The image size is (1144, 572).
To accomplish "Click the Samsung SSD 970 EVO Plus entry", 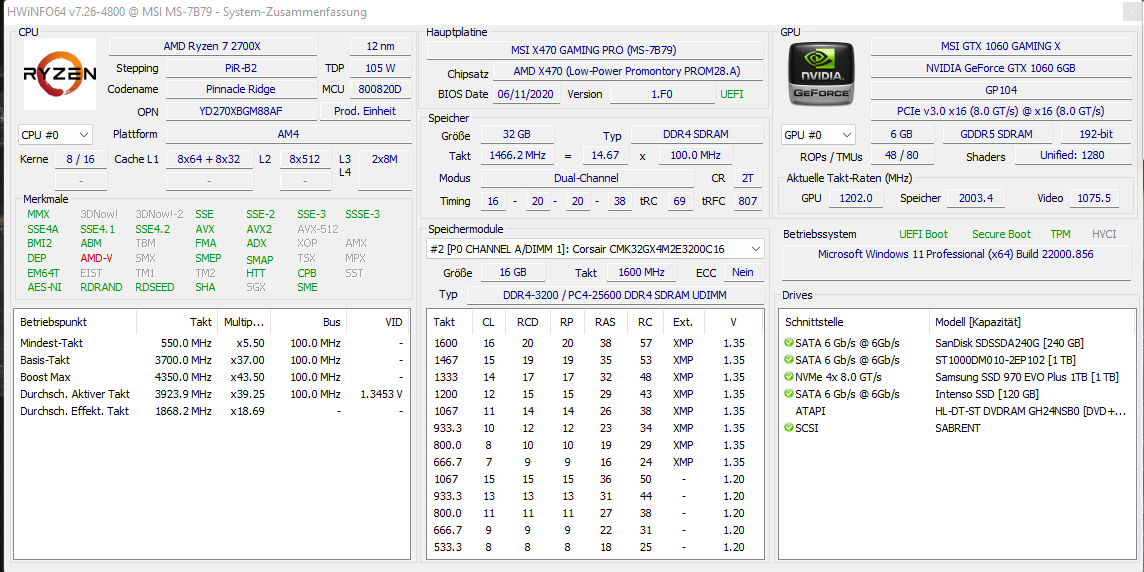I will (x=1026, y=377).
